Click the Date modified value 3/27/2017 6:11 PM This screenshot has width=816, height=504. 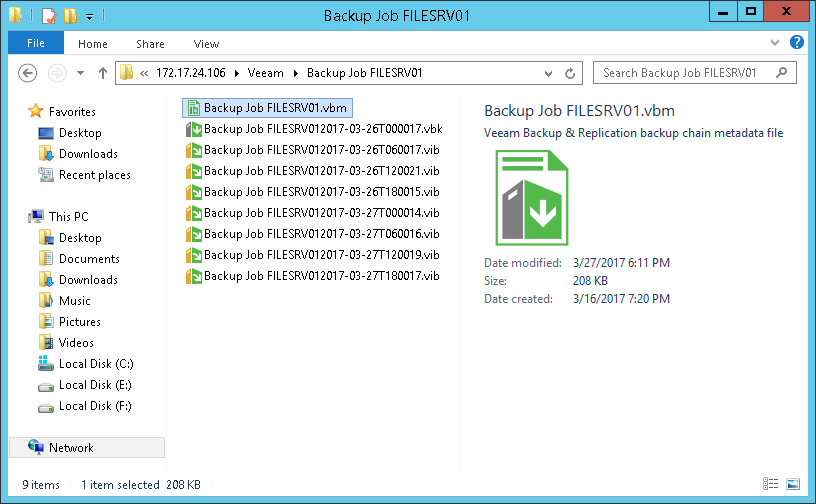(x=621, y=263)
